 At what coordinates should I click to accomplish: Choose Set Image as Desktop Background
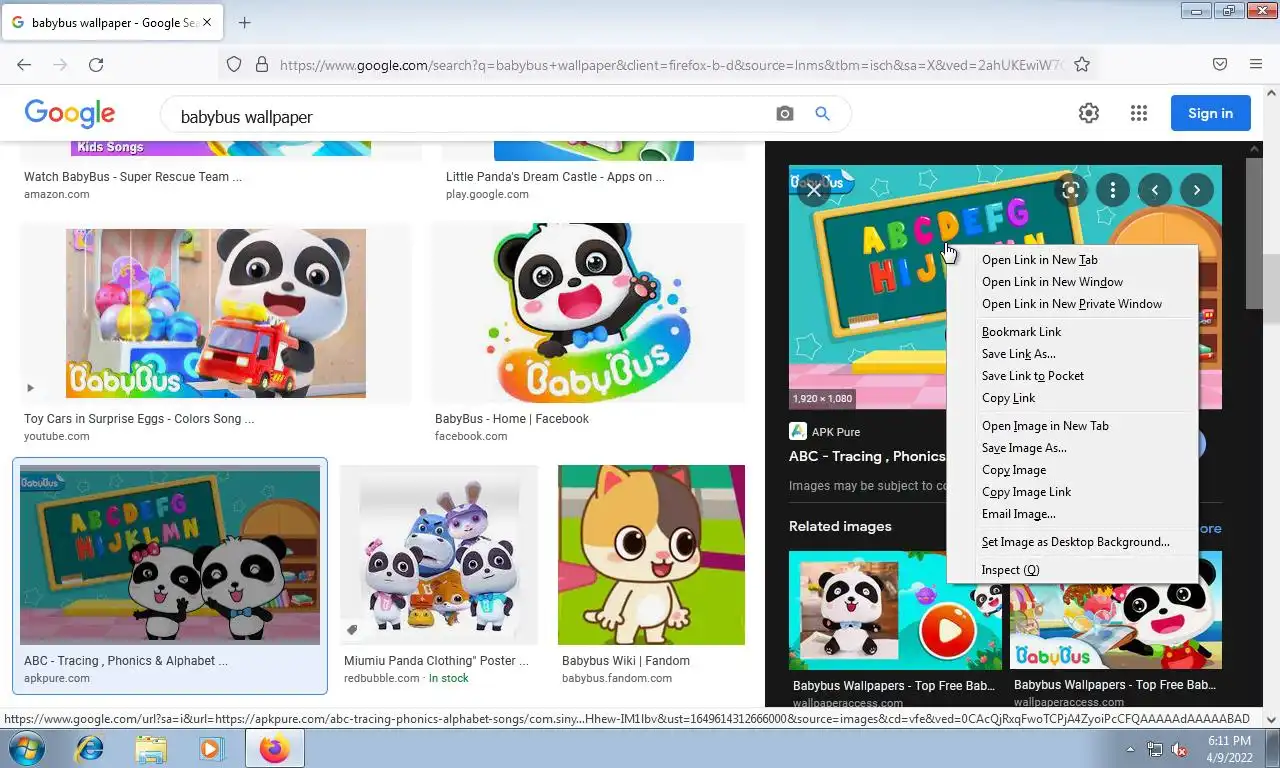coord(1072,542)
